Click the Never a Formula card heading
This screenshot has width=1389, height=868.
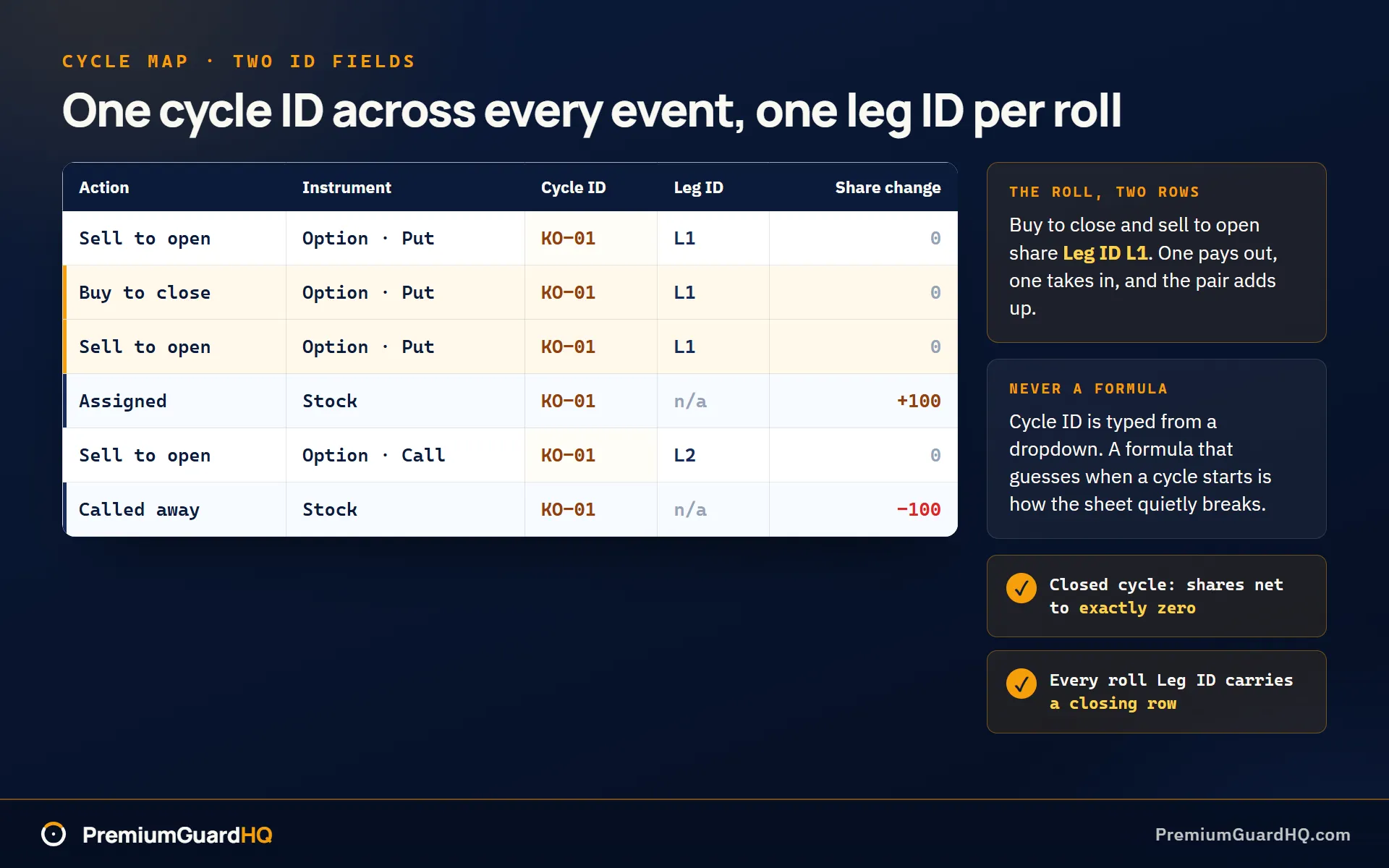(1088, 388)
